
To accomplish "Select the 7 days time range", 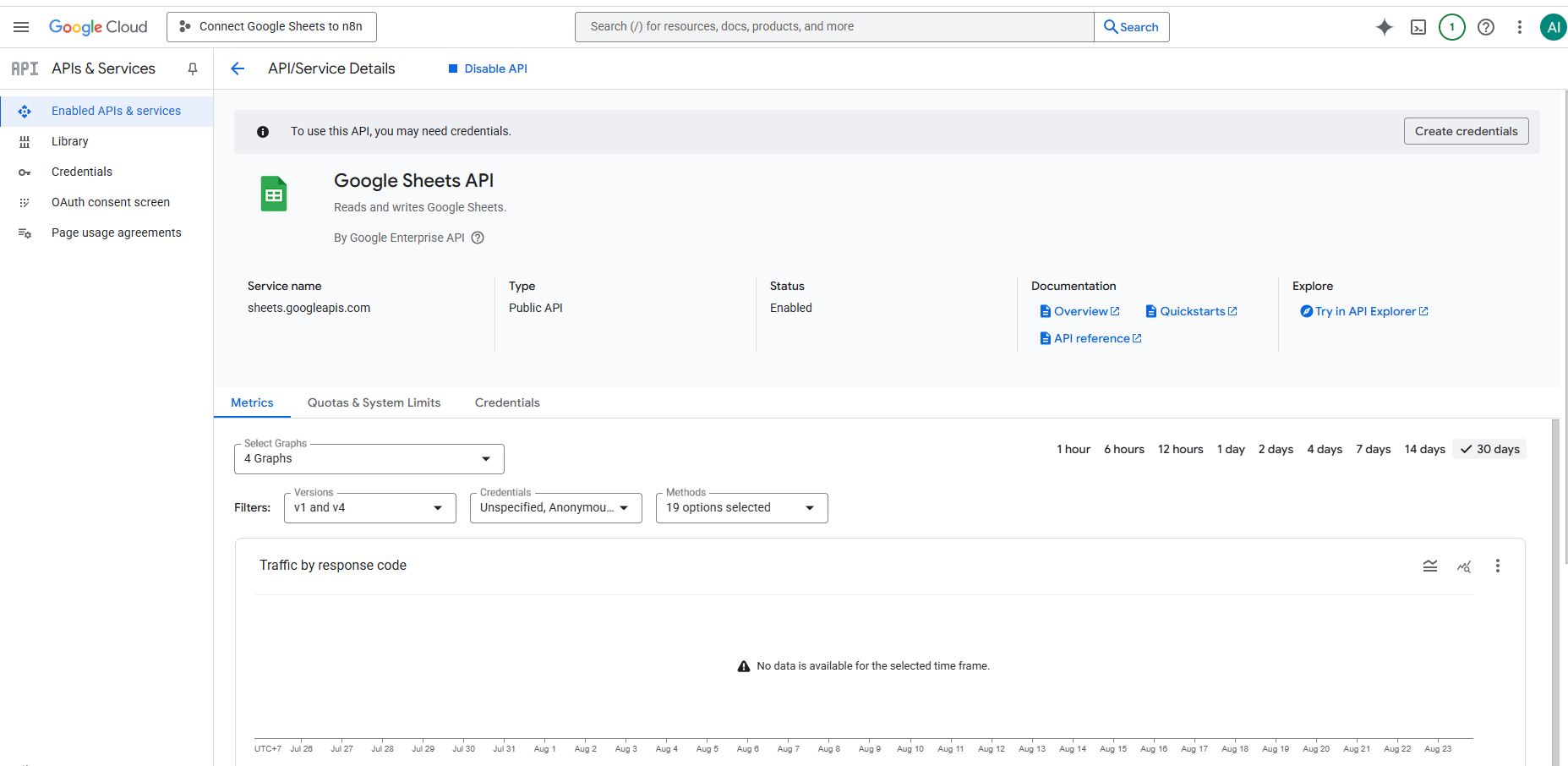I will click(x=1374, y=449).
